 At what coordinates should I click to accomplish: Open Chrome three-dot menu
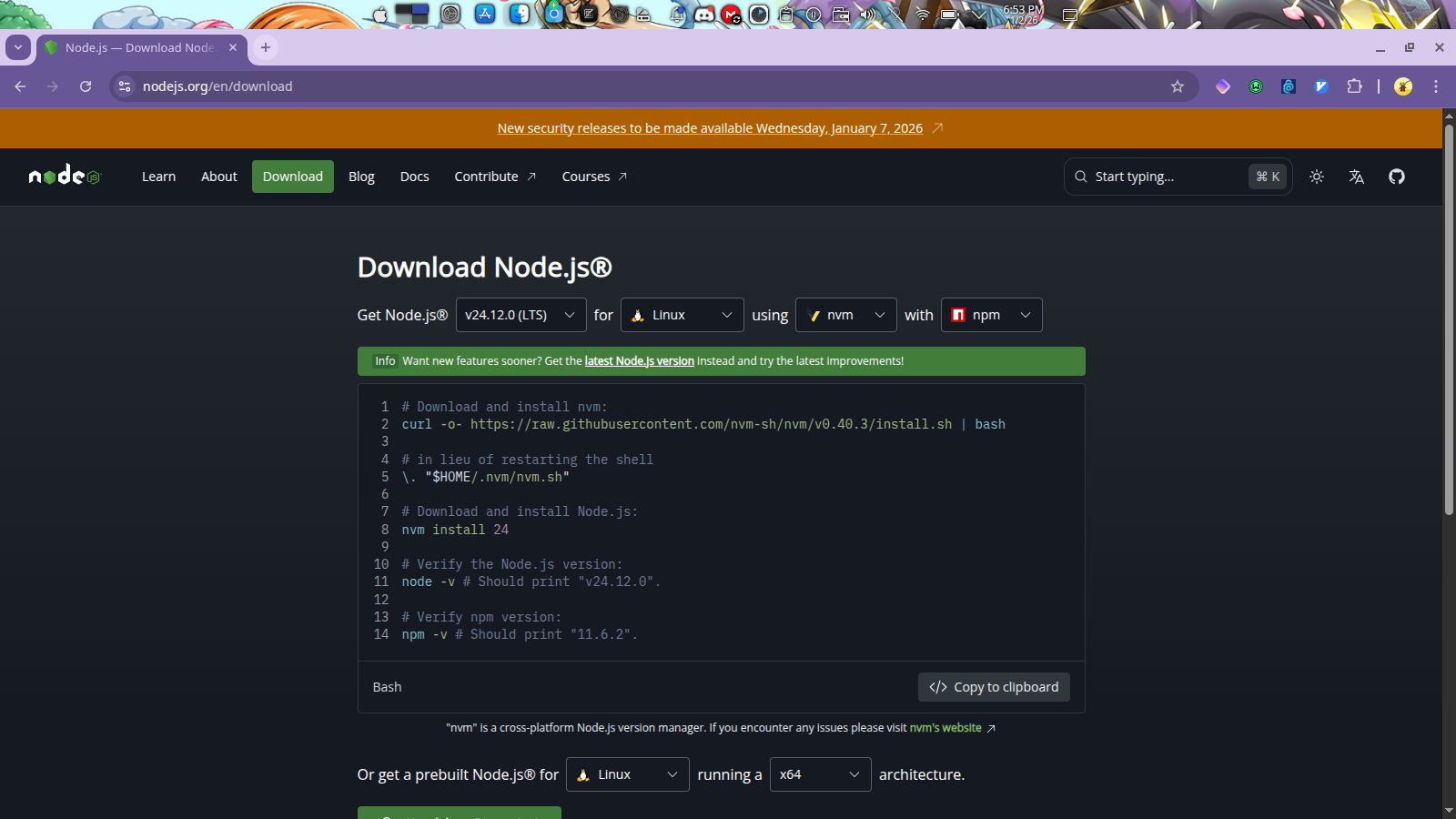1436,86
